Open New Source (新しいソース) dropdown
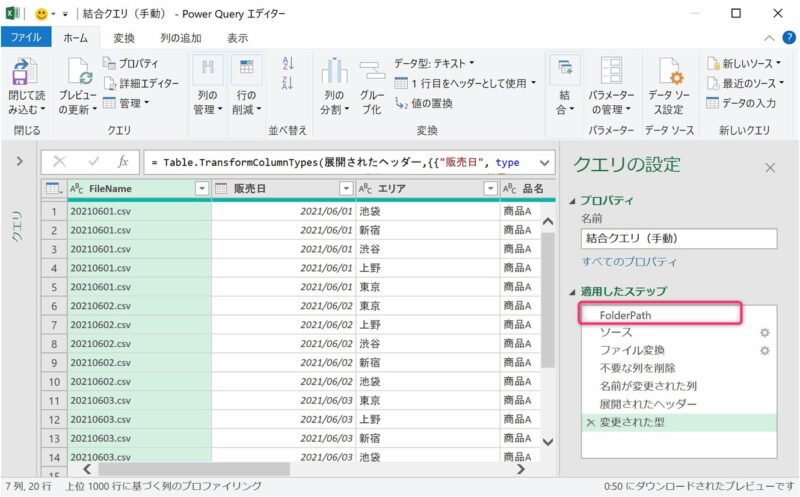800x497 pixels. pyautogui.click(x=744, y=63)
